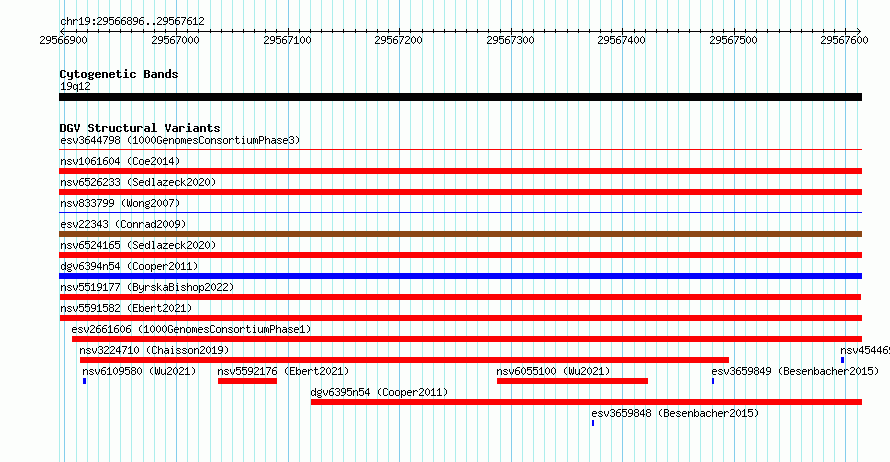Select the red bar under nsv6524165
Screen dimensions: 890x462
click(x=460, y=255)
